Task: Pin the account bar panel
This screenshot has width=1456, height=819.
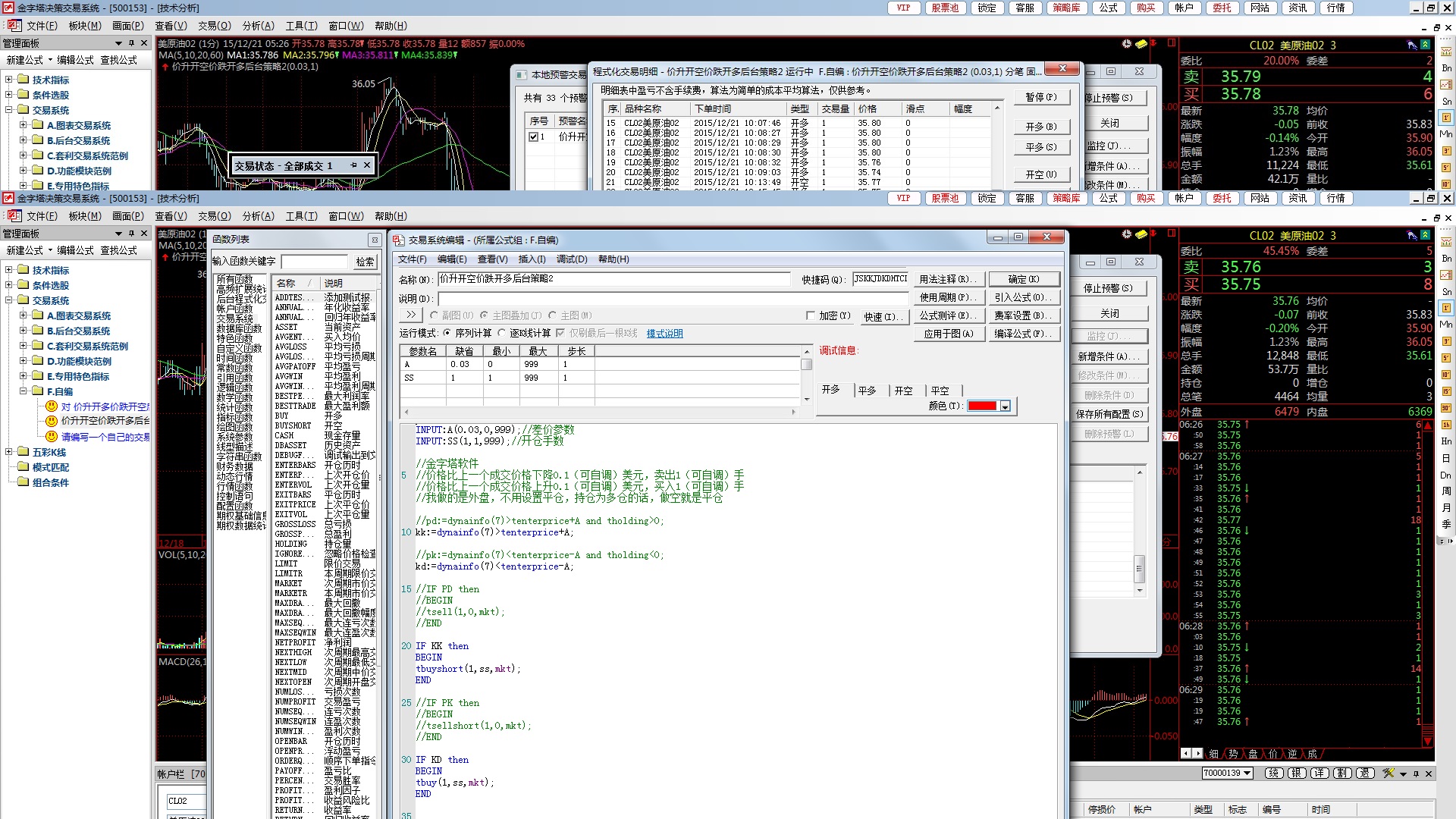Action: click(x=1416, y=773)
